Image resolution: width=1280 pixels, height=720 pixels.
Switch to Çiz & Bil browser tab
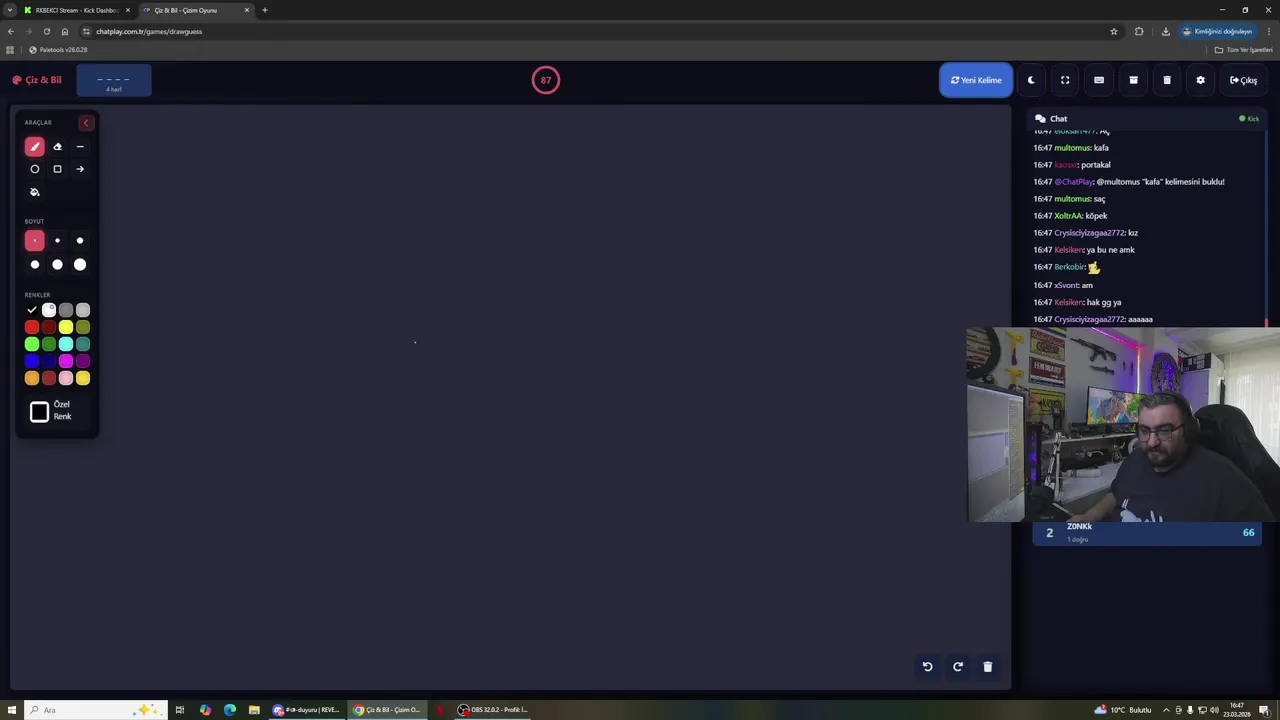(x=194, y=10)
